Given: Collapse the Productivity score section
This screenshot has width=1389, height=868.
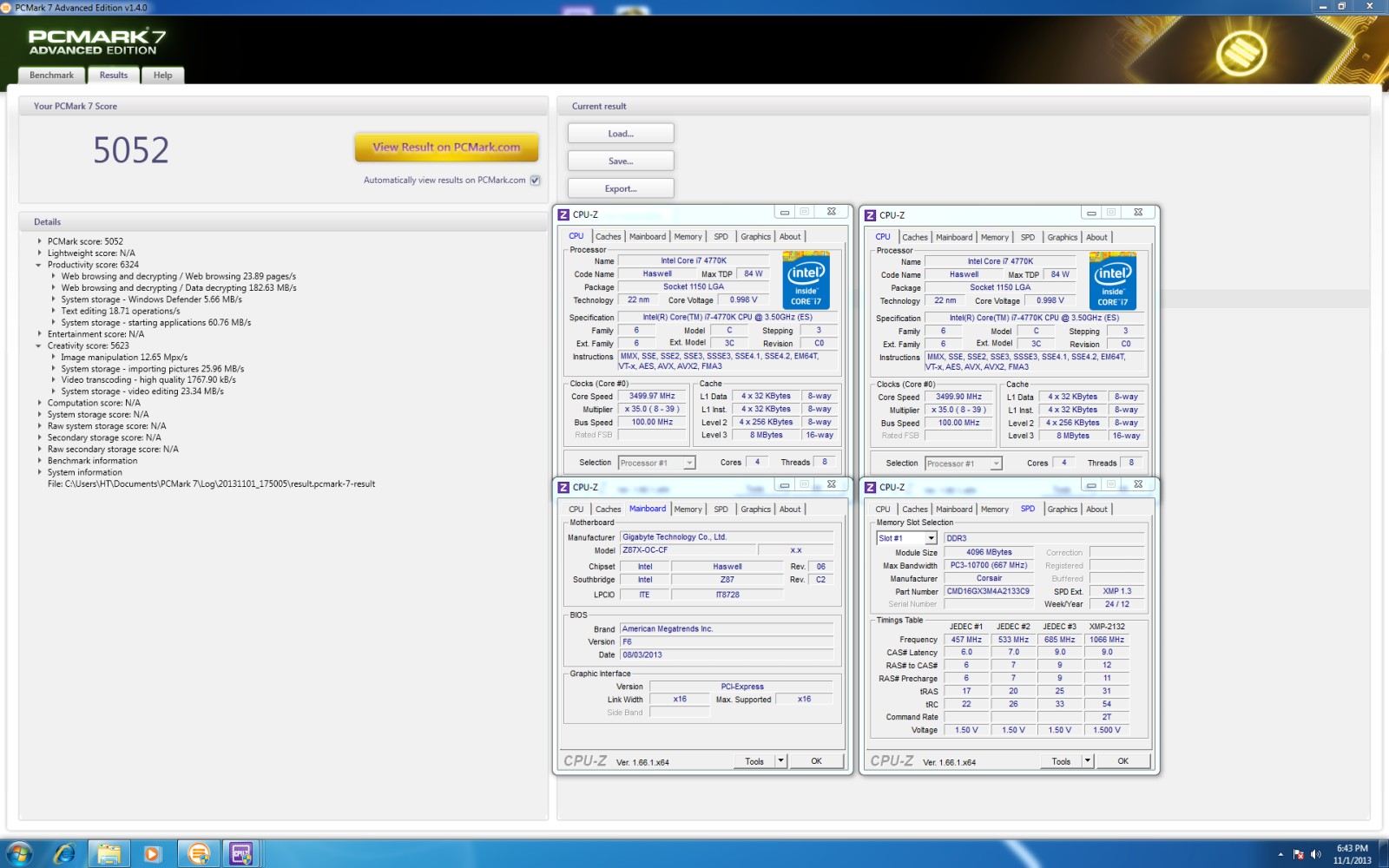Looking at the screenshot, I should tap(39, 265).
